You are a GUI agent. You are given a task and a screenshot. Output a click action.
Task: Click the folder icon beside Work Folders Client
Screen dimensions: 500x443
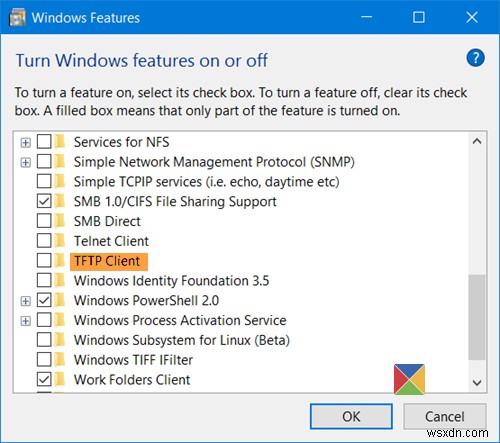point(60,379)
